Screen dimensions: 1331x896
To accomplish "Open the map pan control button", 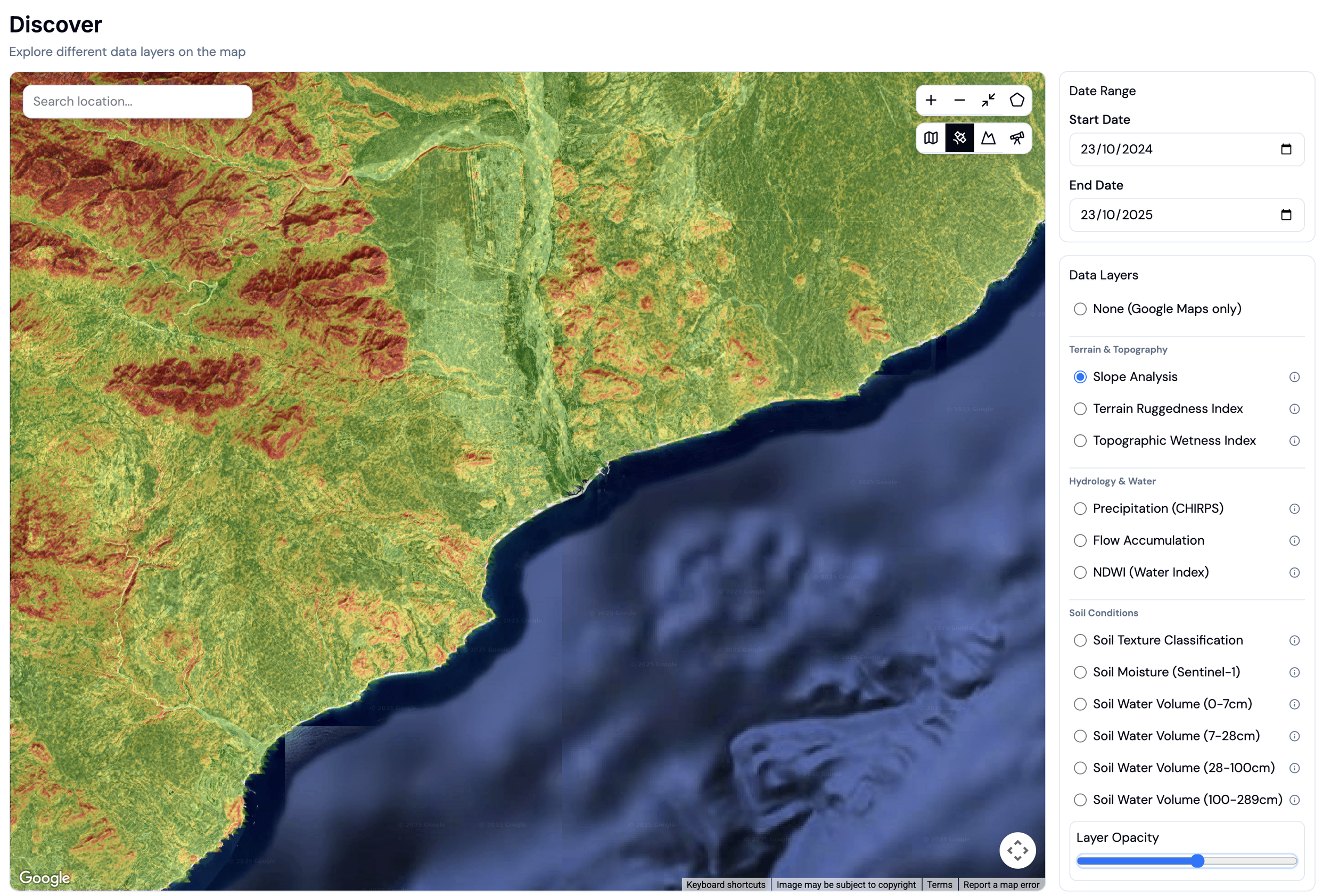I will tap(1017, 850).
